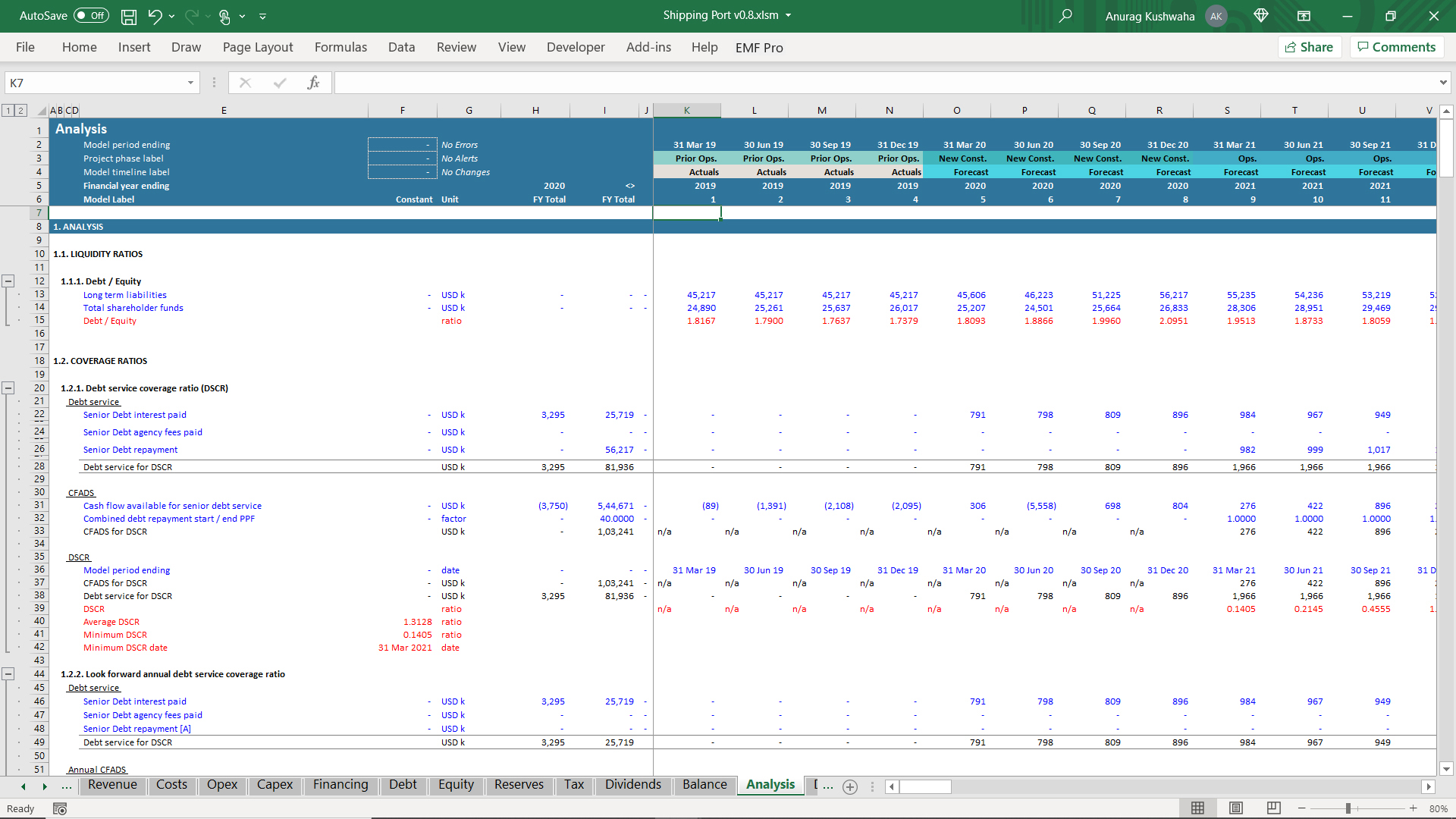Switch to the Financing sheet tab
The image size is (1456, 819).
tap(340, 785)
